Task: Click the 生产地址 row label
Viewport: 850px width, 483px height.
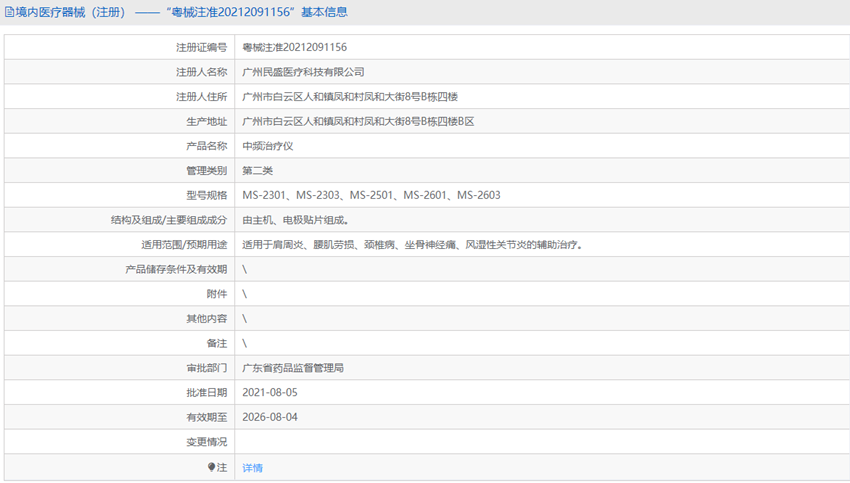Action: click(x=207, y=121)
